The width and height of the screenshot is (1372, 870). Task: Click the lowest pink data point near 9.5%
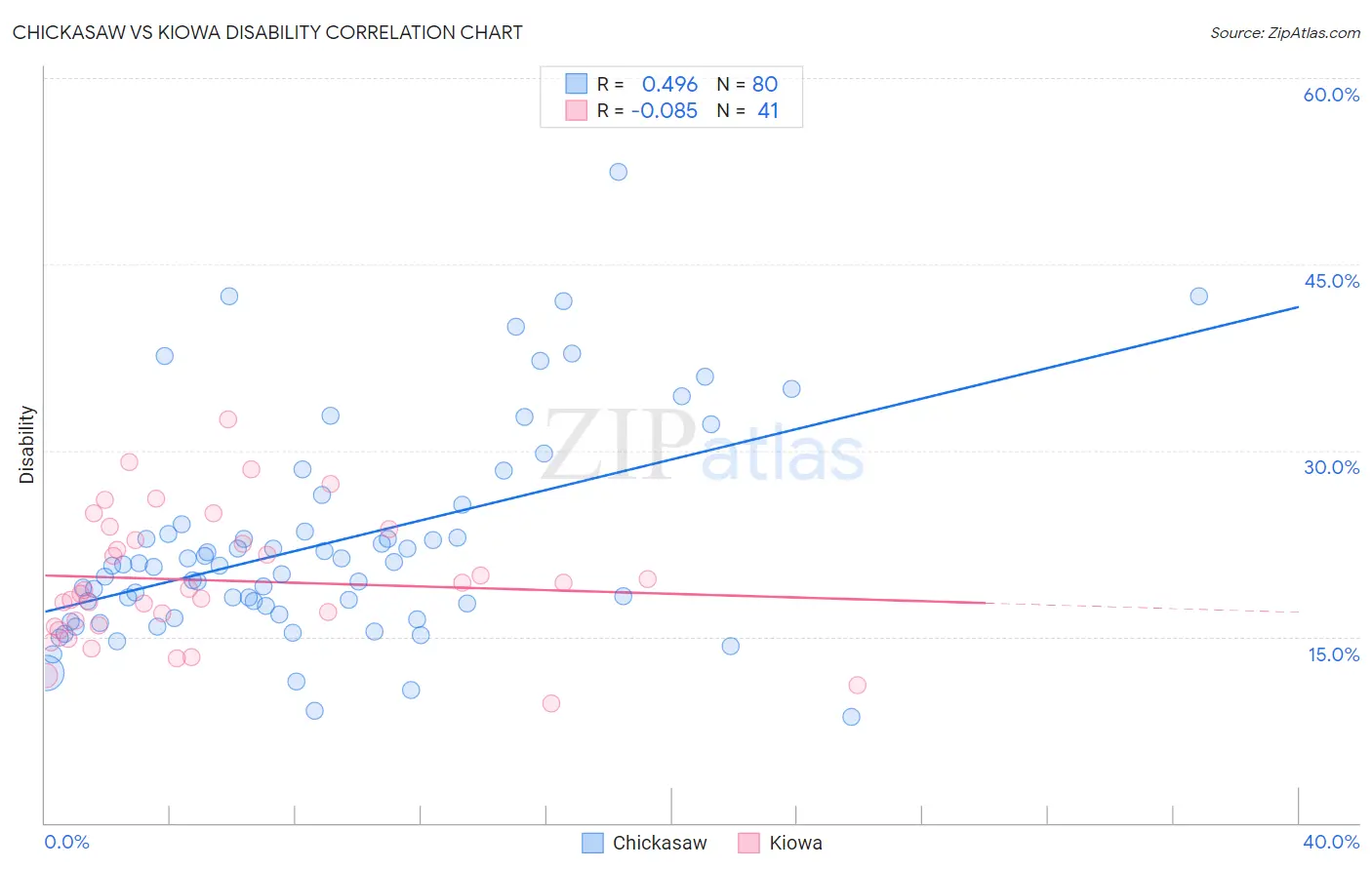[x=550, y=703]
